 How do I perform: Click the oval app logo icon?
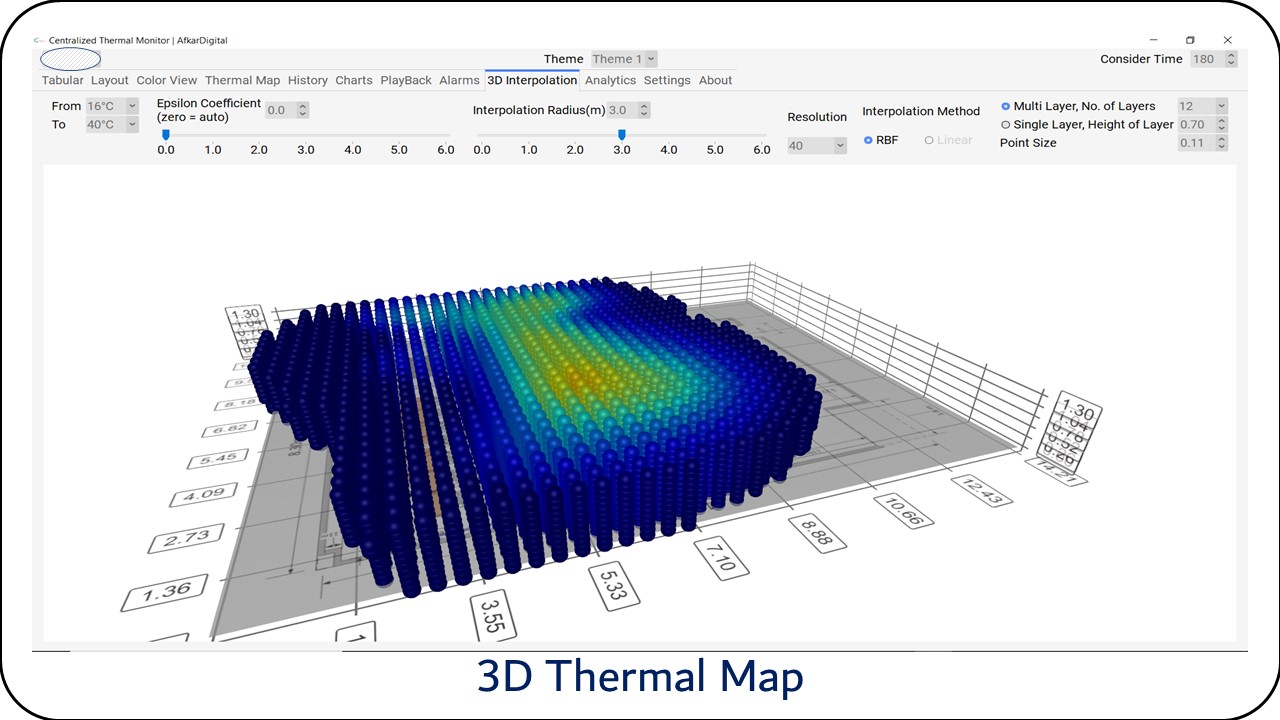pyautogui.click(x=70, y=59)
